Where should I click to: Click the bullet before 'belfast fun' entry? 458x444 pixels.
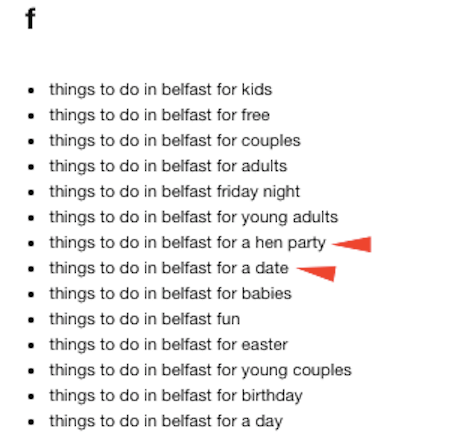tap(31, 320)
